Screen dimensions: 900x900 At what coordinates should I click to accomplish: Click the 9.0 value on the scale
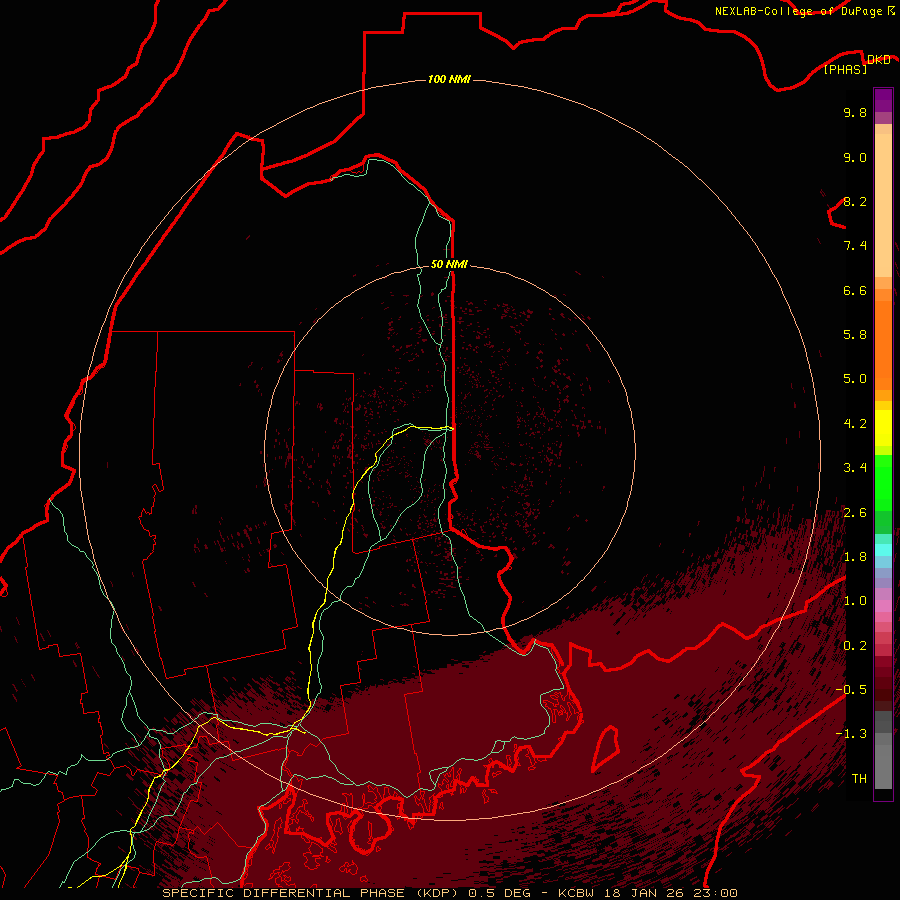tap(855, 157)
